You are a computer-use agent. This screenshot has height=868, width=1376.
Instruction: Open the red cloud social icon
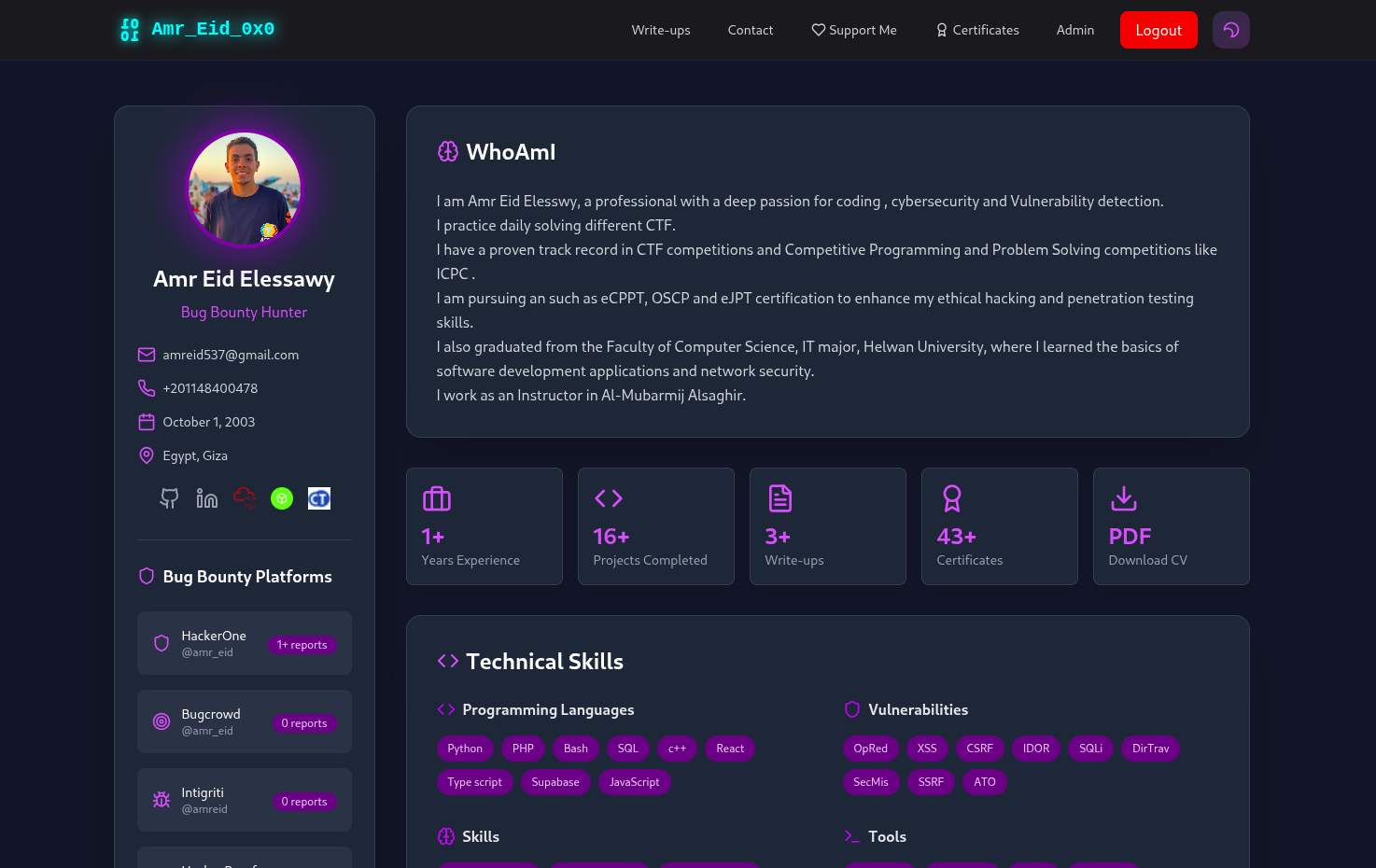pyautogui.click(x=245, y=498)
